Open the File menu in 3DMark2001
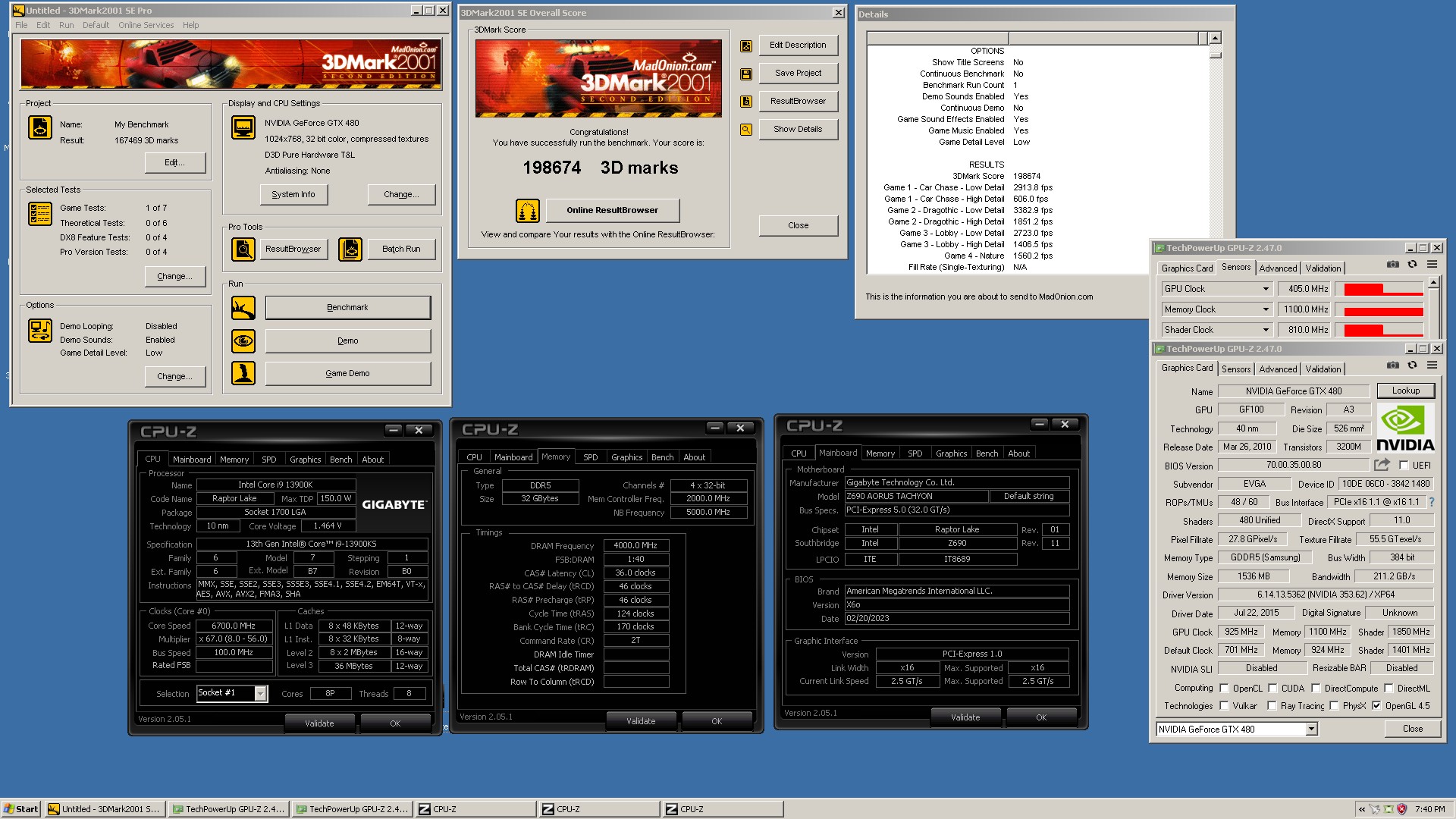 tap(21, 25)
